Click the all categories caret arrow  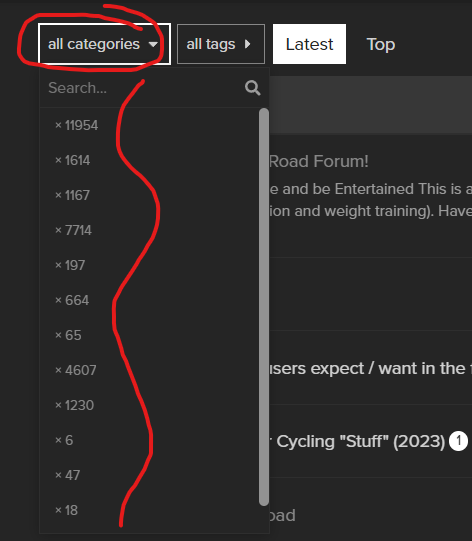tap(153, 44)
